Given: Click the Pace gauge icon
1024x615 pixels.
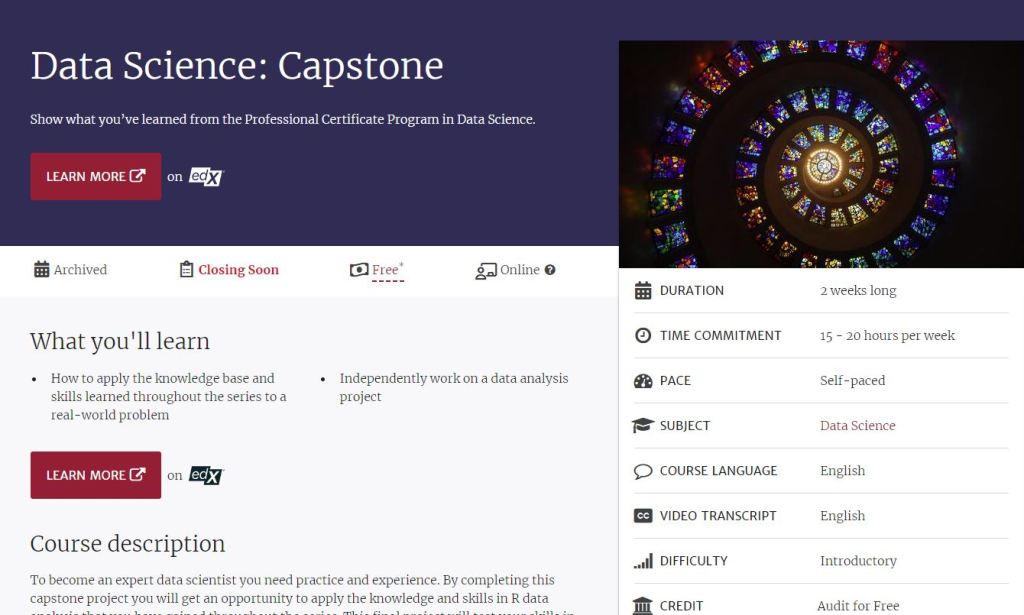Looking at the screenshot, I should click(x=643, y=380).
